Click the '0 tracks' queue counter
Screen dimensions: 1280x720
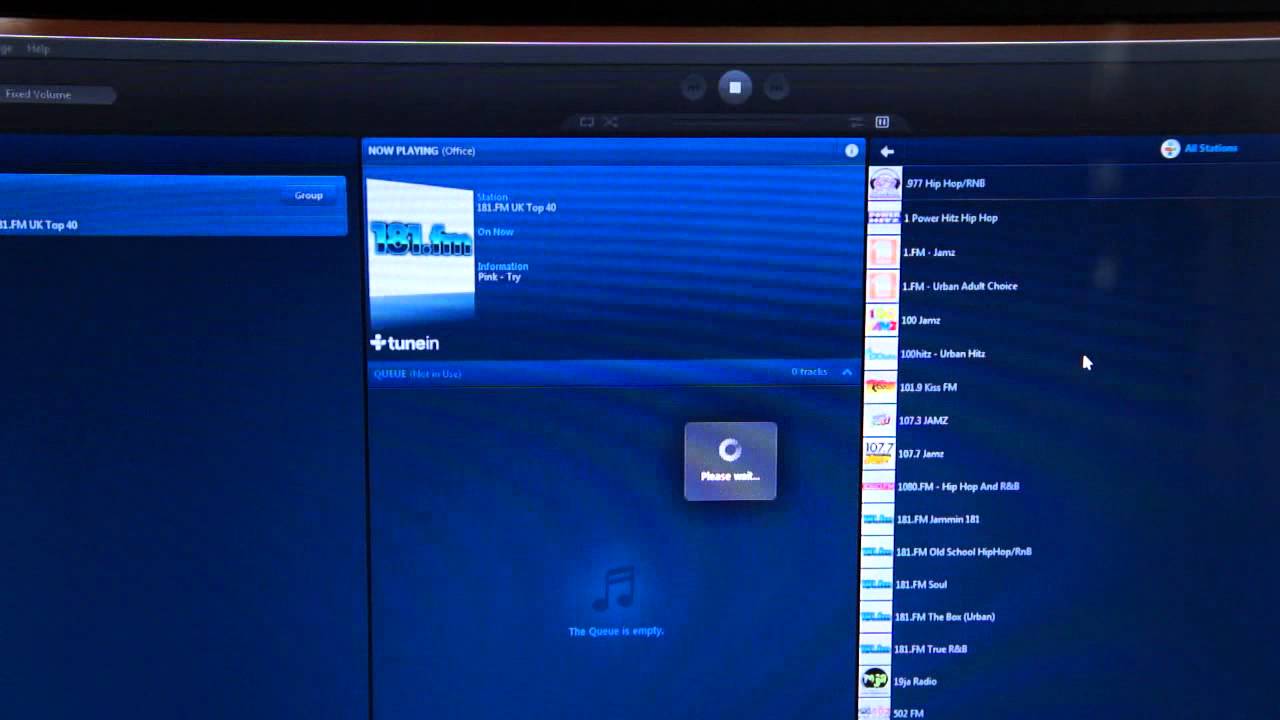pyautogui.click(x=809, y=372)
